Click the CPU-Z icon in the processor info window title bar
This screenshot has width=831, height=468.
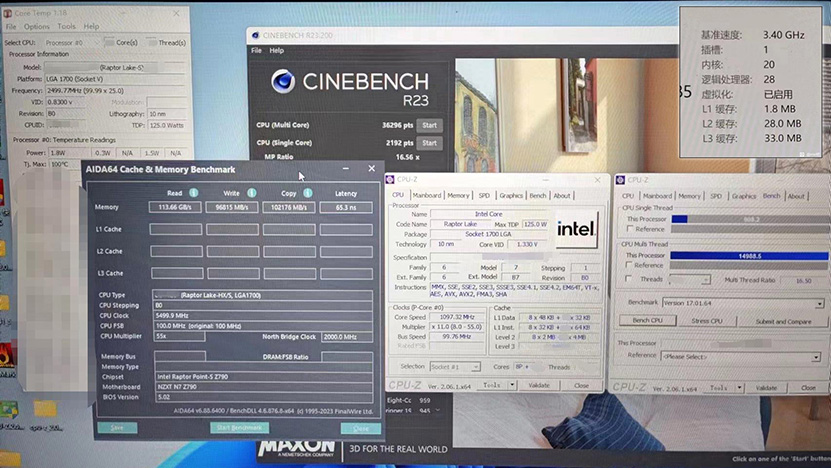click(x=390, y=180)
